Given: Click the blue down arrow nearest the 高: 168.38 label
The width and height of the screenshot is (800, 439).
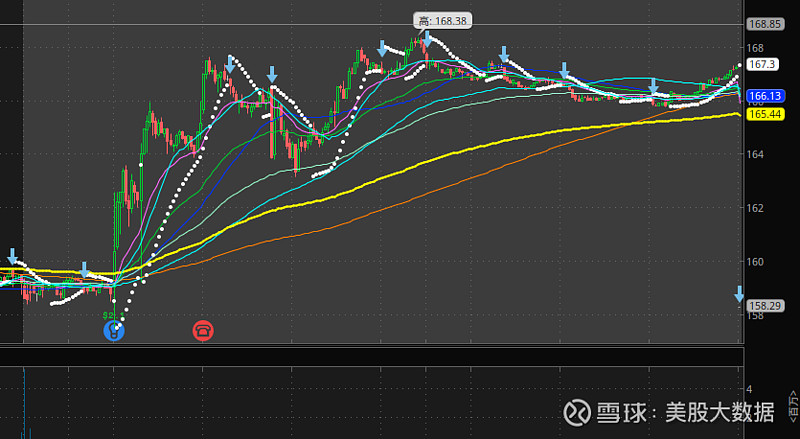Looking at the screenshot, I should [x=428, y=41].
